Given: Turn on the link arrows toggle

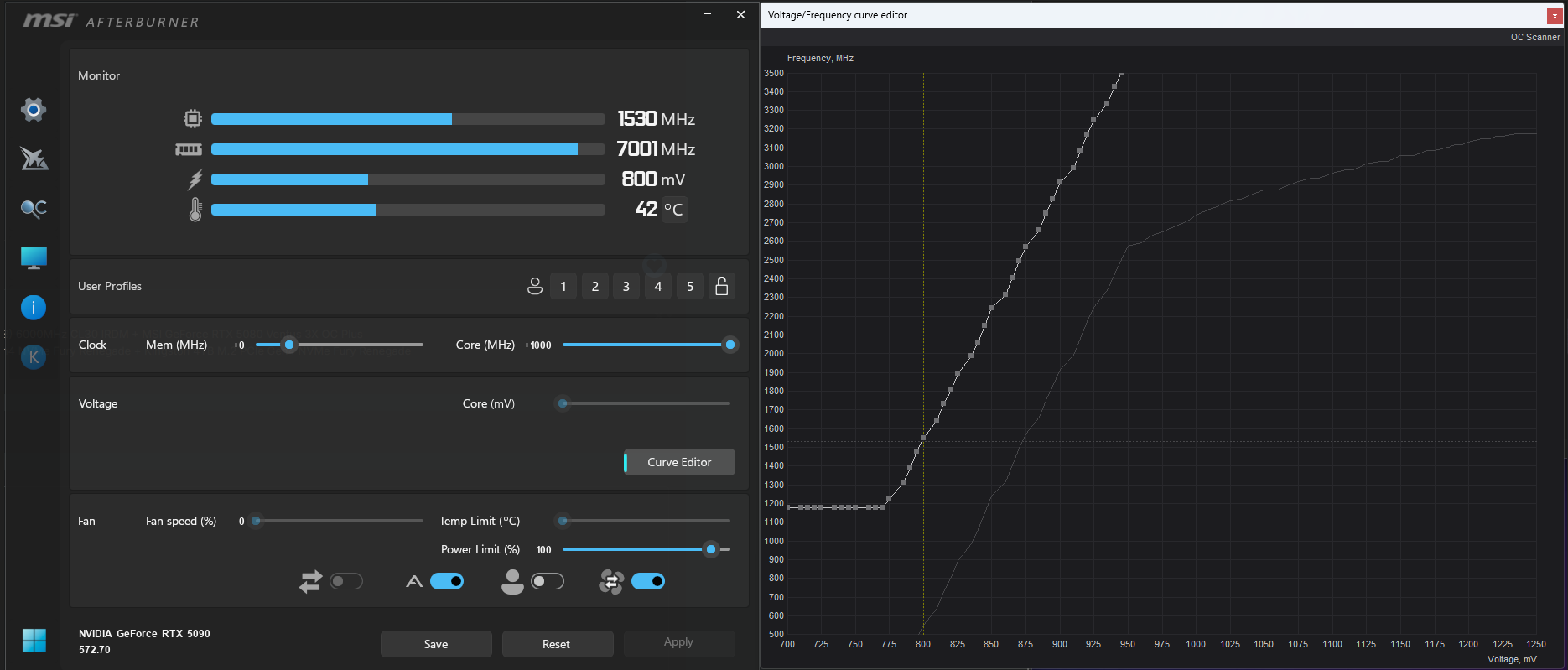Looking at the screenshot, I should (346, 581).
